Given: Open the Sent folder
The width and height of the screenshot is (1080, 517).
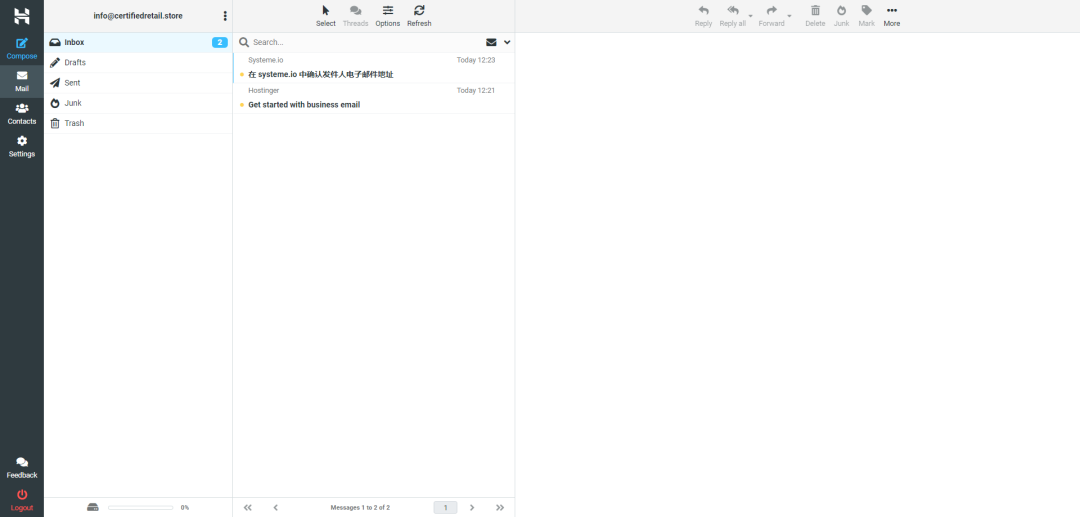Looking at the screenshot, I should pos(138,83).
